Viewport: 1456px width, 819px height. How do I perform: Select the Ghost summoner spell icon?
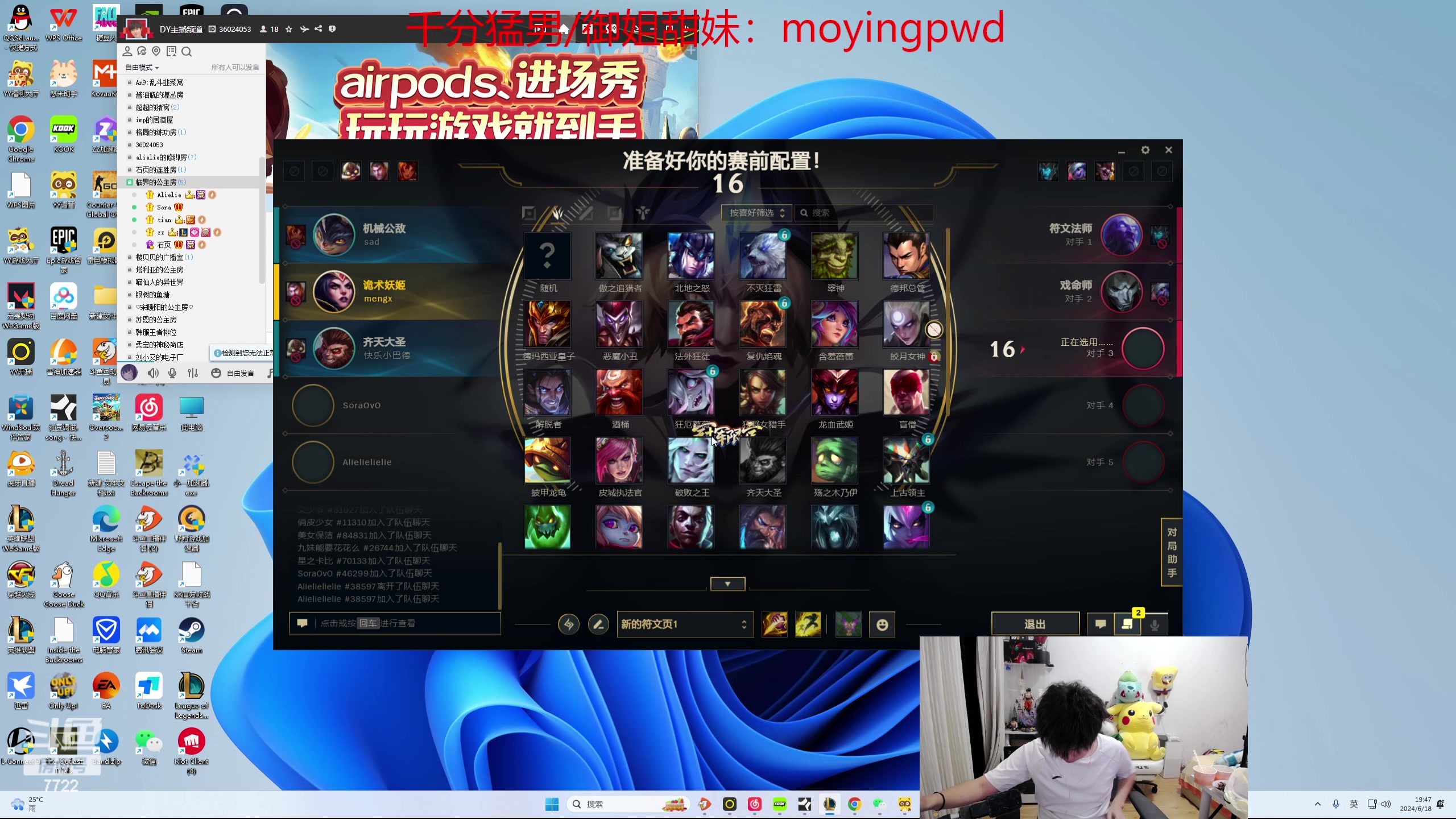808,624
